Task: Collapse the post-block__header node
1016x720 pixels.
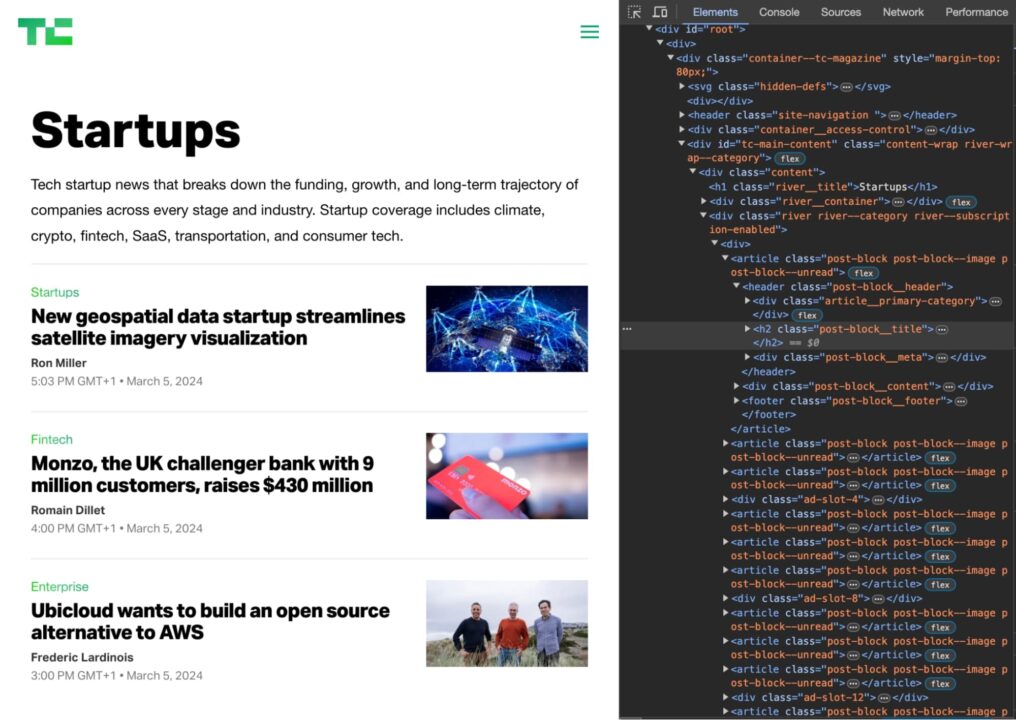Action: 736,286
